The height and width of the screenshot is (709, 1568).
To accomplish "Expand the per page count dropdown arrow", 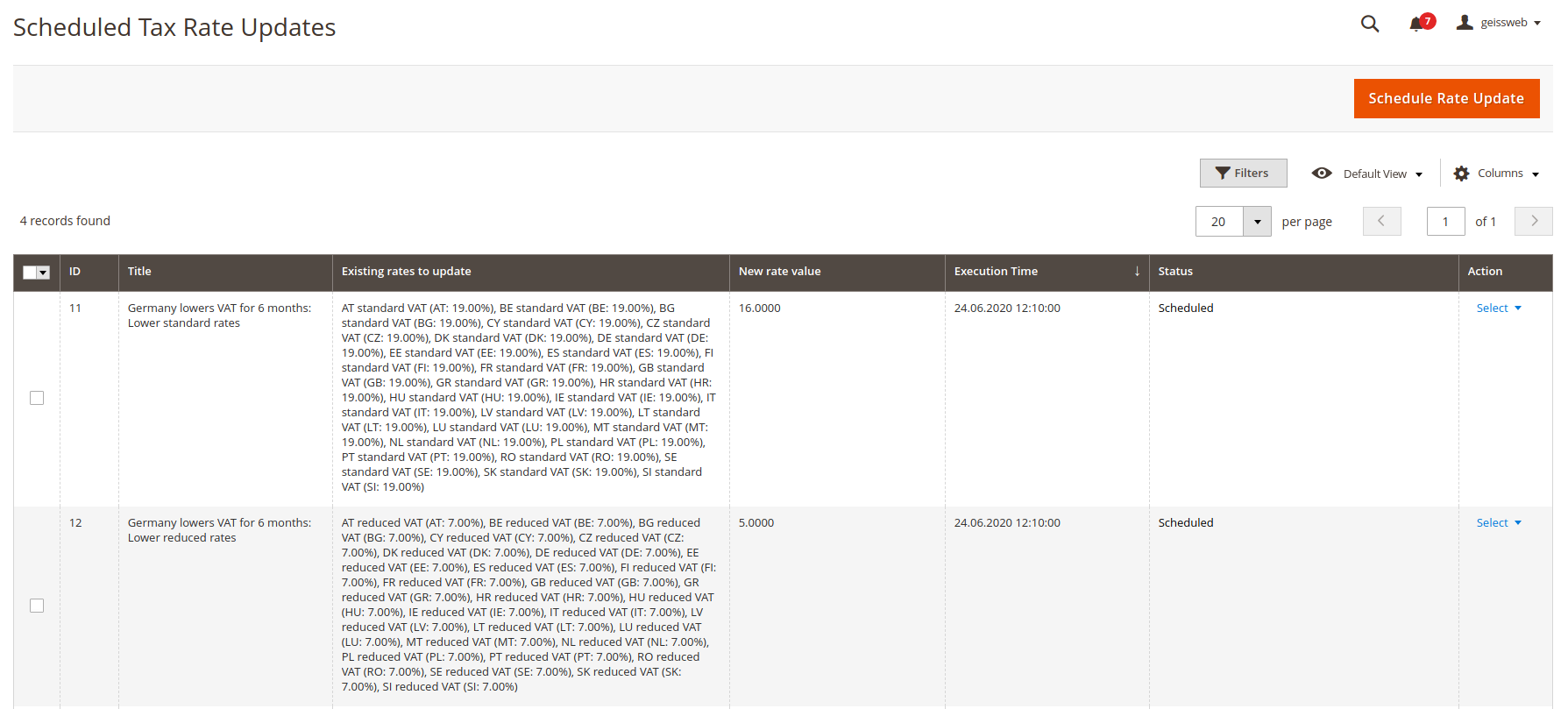I will 1257,222.
